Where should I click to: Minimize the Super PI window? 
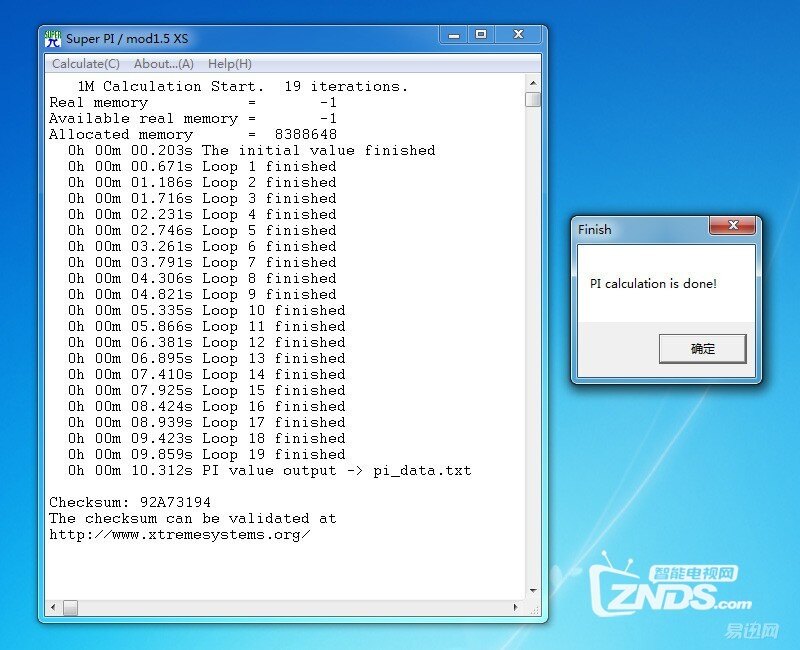453,35
